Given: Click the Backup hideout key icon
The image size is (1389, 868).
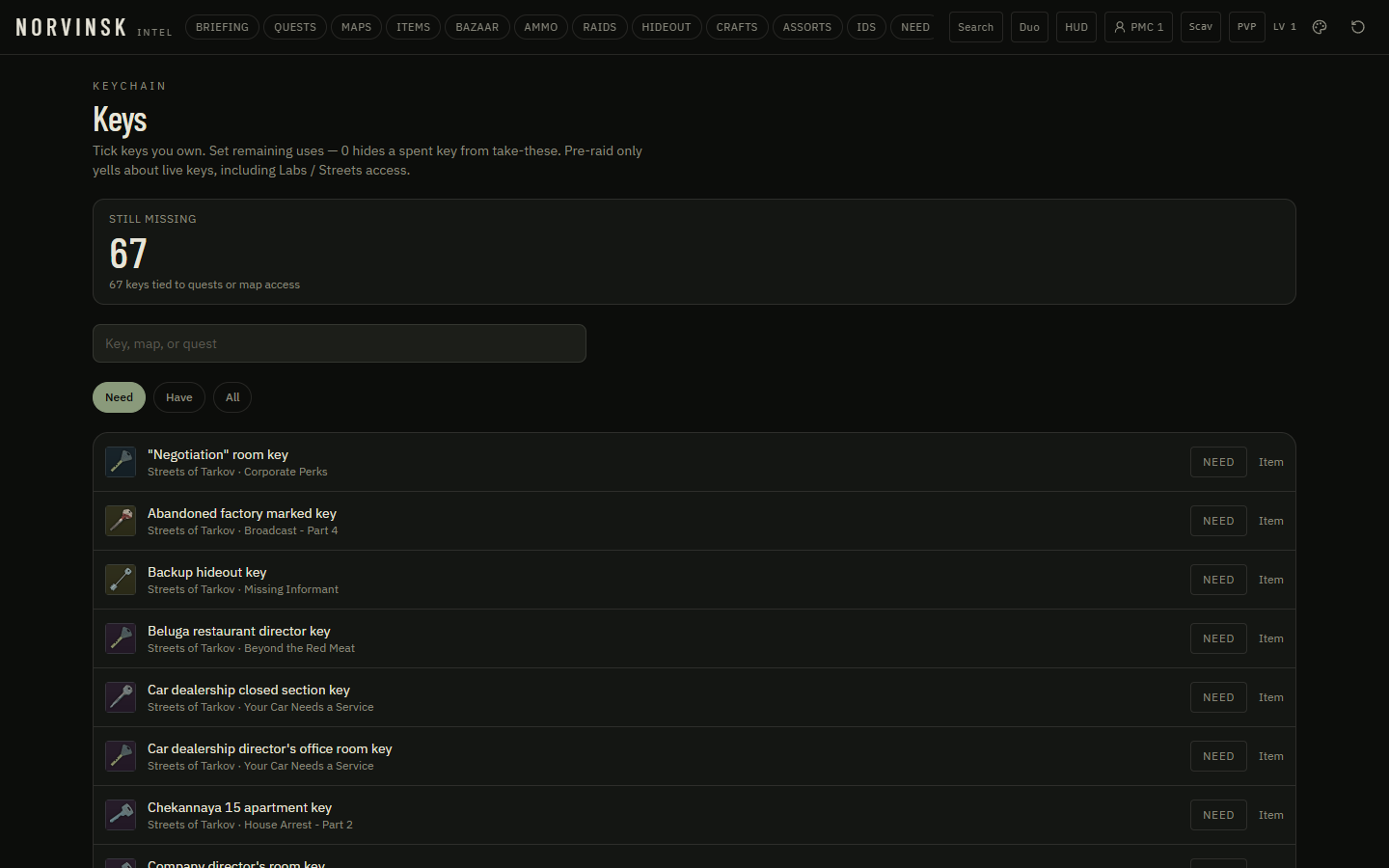Looking at the screenshot, I should (121, 580).
